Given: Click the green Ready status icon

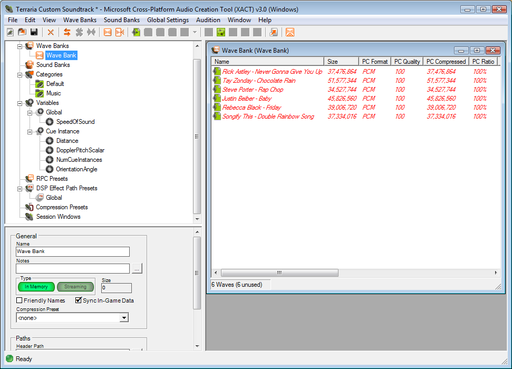Looking at the screenshot, I should (10, 359).
